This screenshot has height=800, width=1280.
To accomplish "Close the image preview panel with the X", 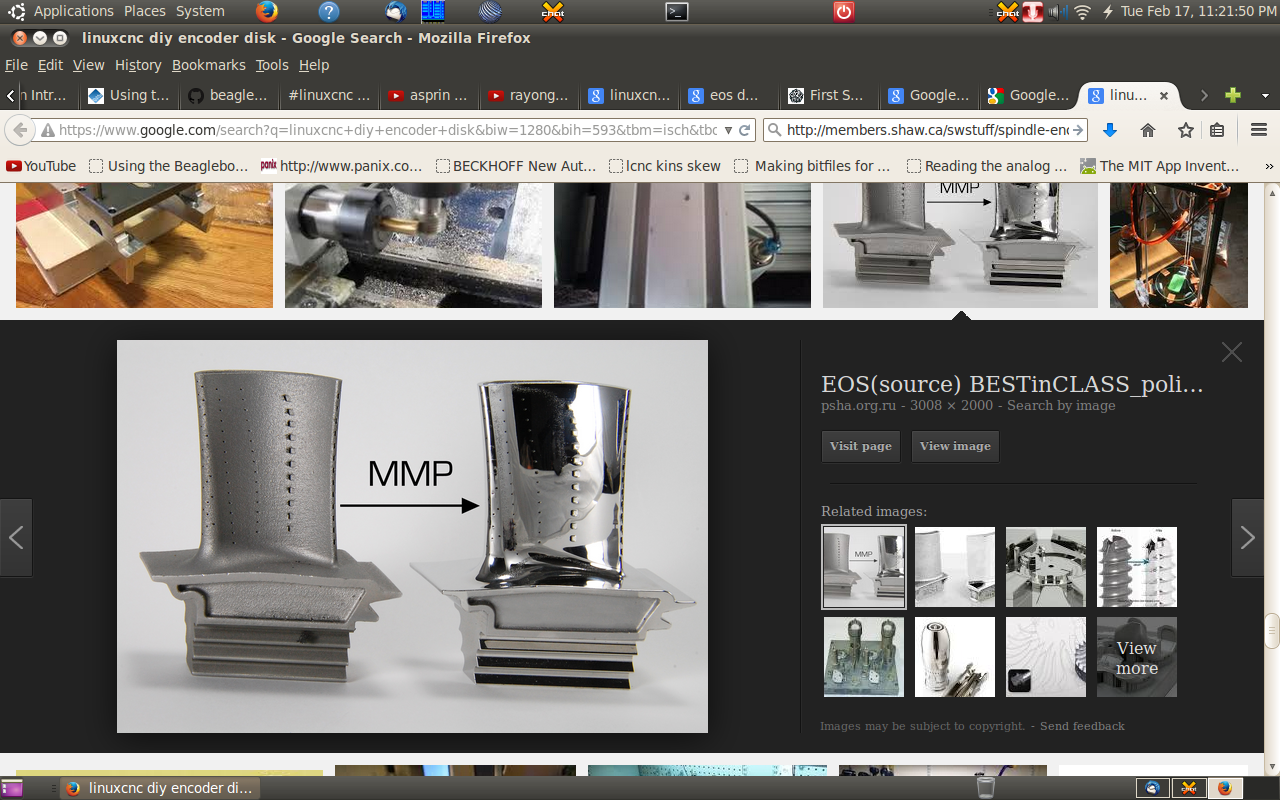I will (x=1232, y=352).
